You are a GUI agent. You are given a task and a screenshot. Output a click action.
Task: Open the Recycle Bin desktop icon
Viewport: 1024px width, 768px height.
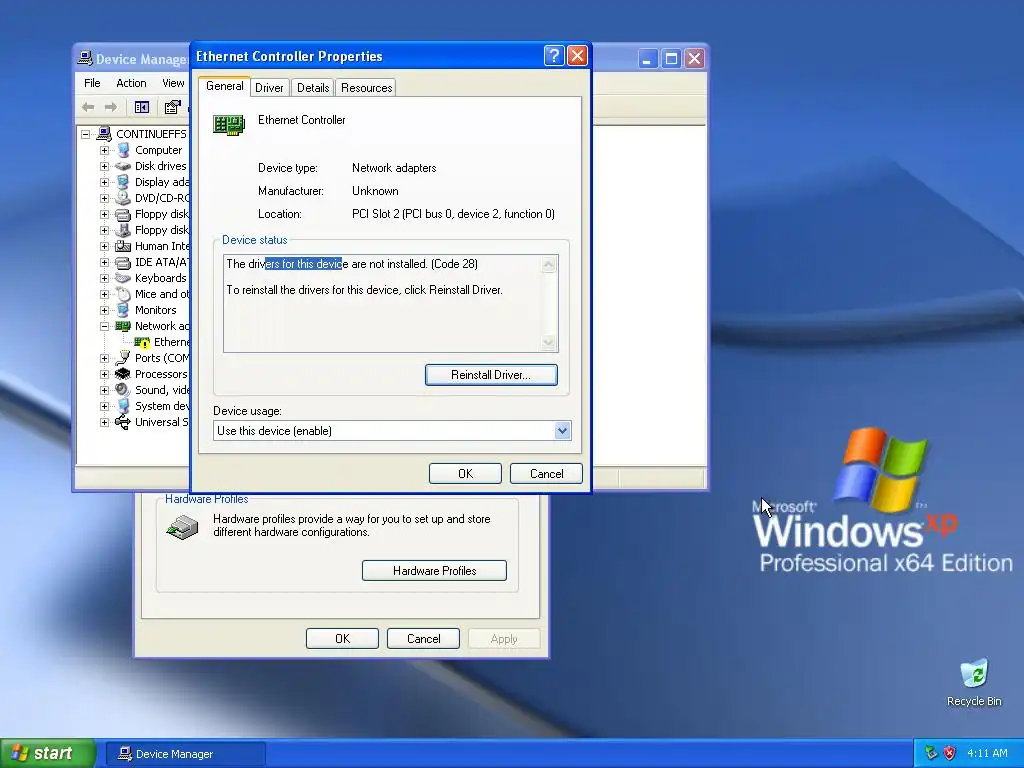click(x=974, y=674)
